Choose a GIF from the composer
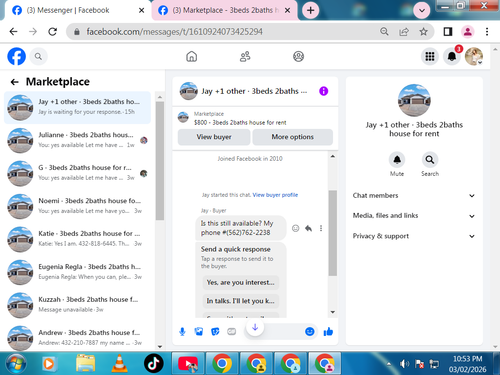The height and width of the screenshot is (375, 500). pos(231,332)
